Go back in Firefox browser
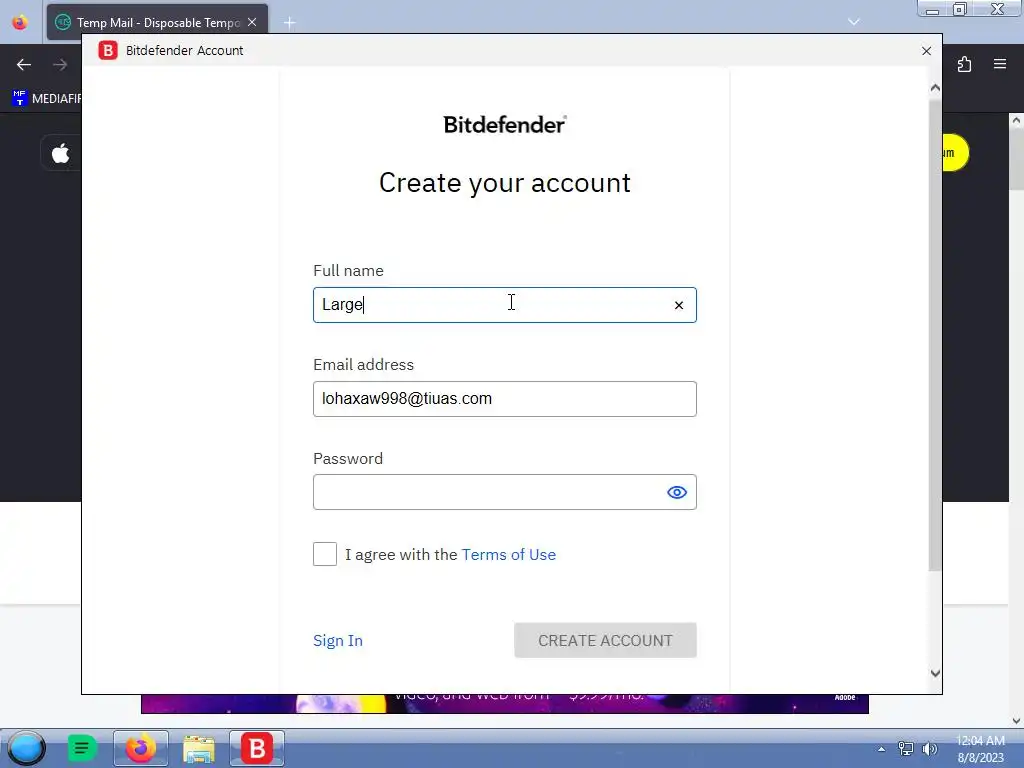 point(24,65)
